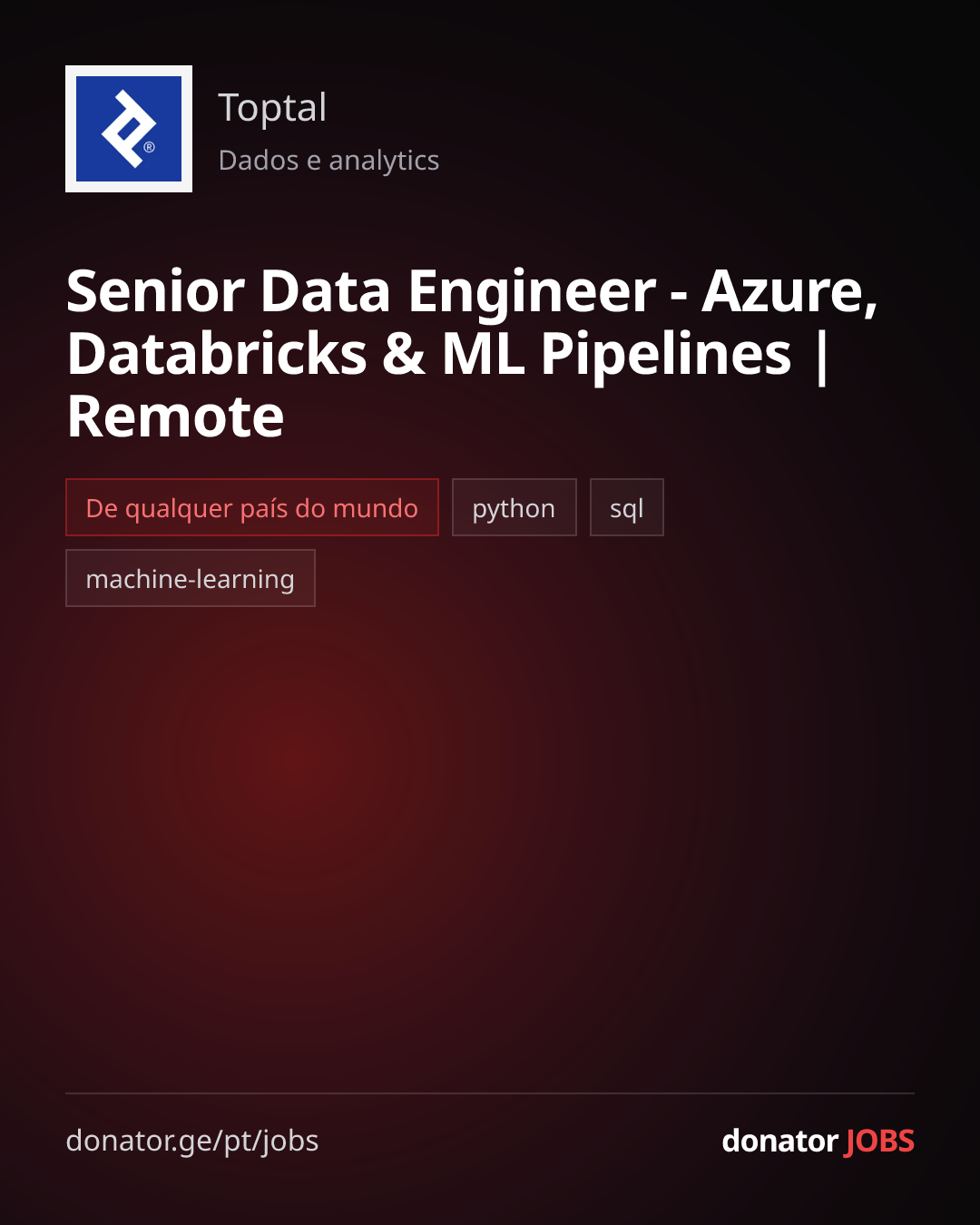This screenshot has height=1225, width=980.
Task: Click the blue Toptal logo icon
Action: coord(129,129)
